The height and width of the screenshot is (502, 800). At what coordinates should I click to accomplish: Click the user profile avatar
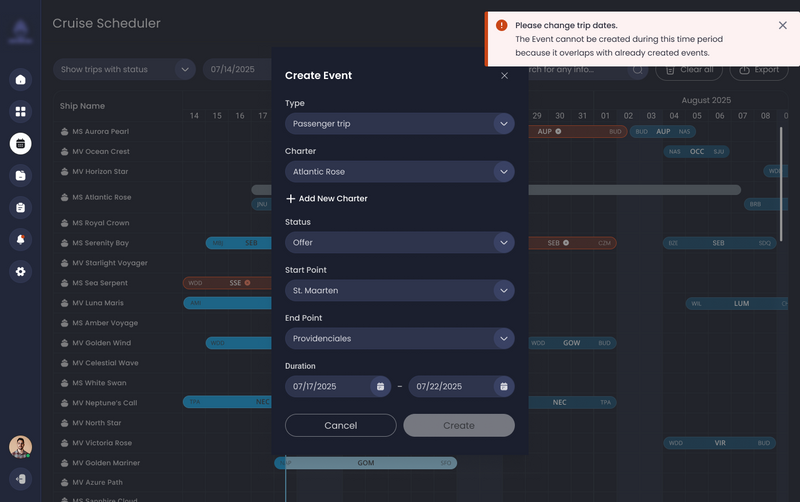tap(20, 447)
